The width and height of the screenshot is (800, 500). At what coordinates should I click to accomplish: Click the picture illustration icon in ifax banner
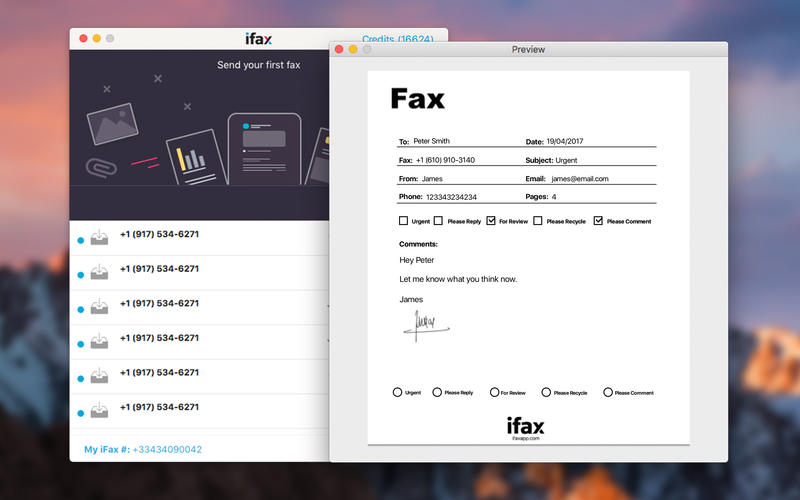point(113,124)
